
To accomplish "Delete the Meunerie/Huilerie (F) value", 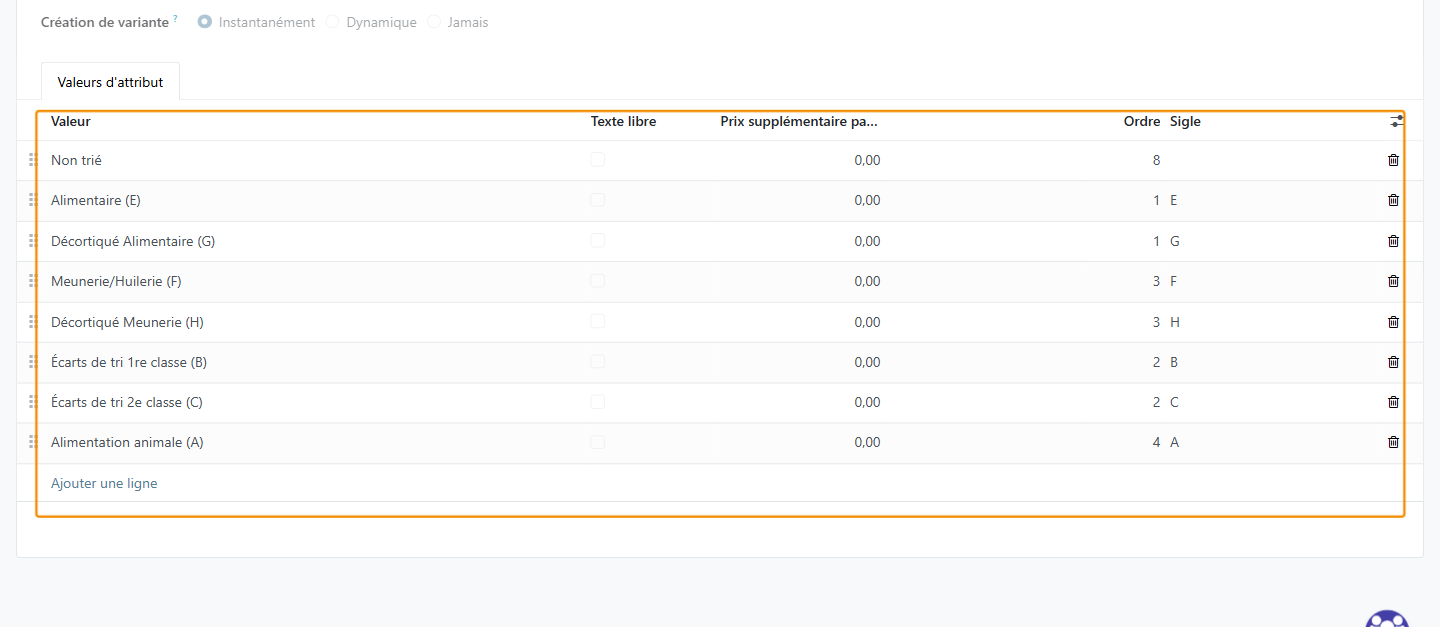I will tap(1393, 281).
